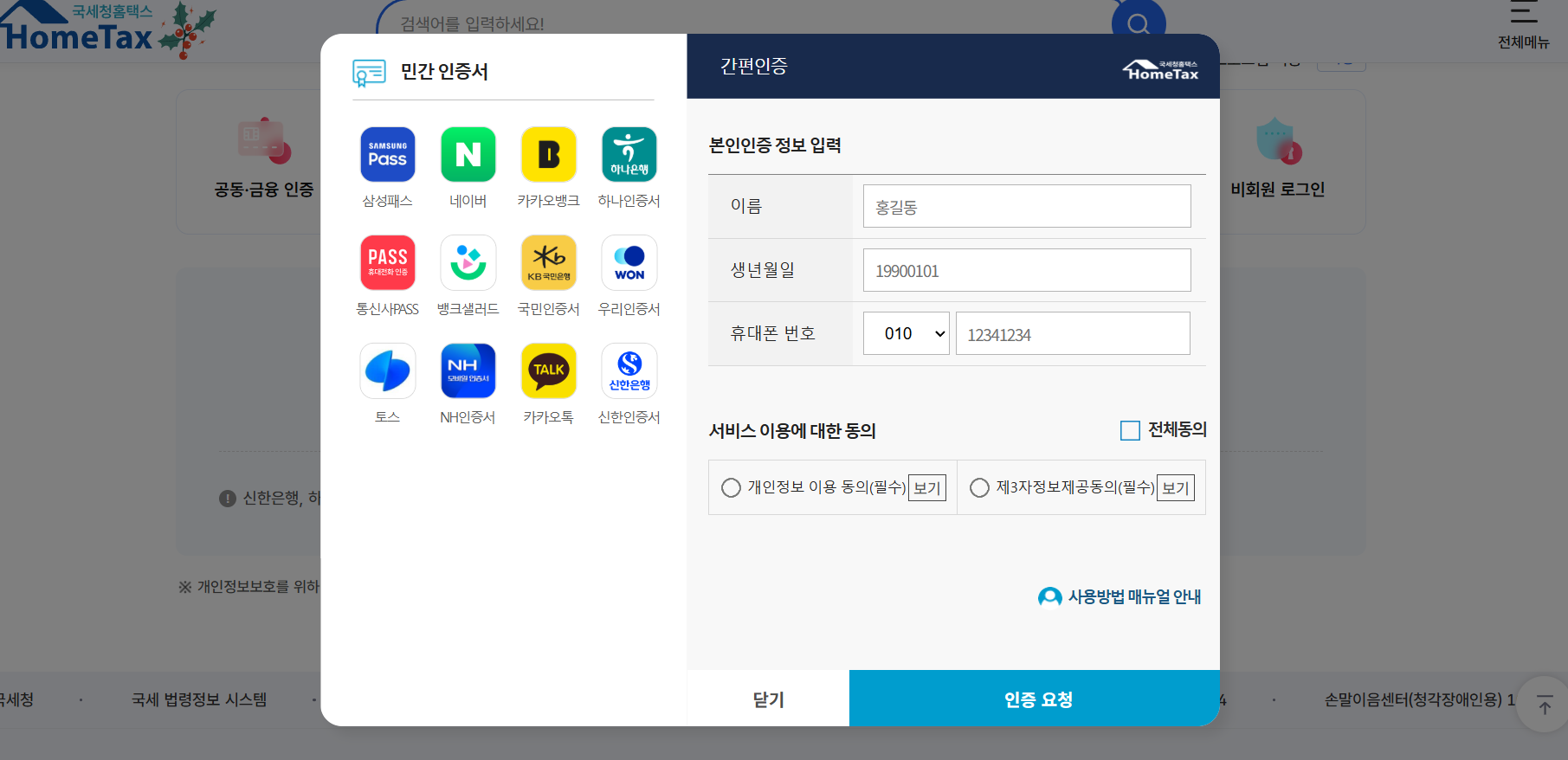Click the 서비스 이용에 대한 동의 heading

792,431
